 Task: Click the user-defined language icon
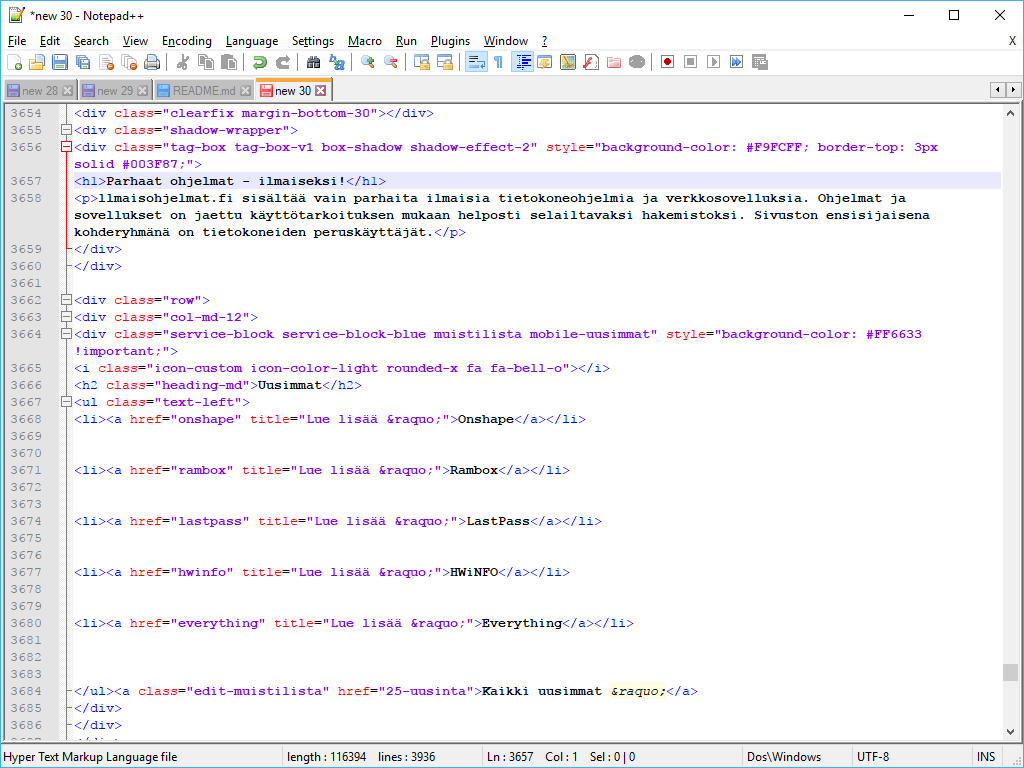(545, 62)
